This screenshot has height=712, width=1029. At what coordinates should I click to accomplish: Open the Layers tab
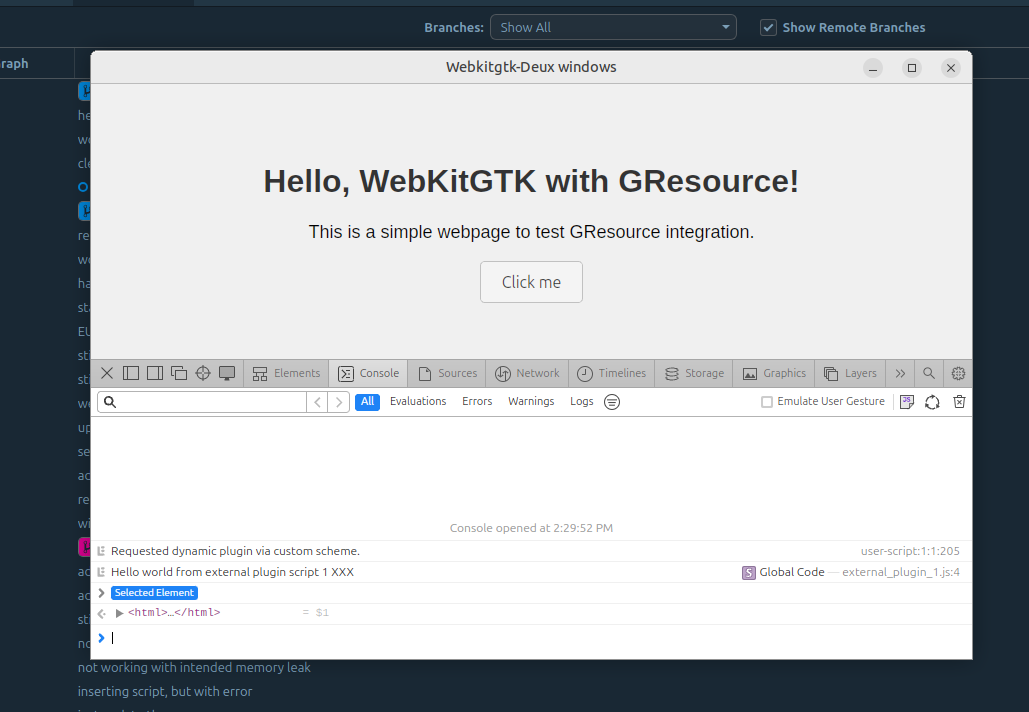coord(850,373)
